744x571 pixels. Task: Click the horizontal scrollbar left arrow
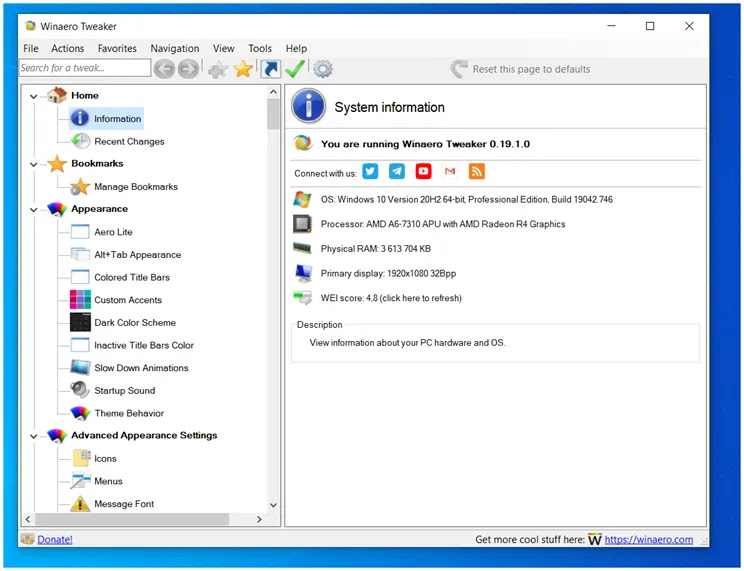click(x=28, y=519)
